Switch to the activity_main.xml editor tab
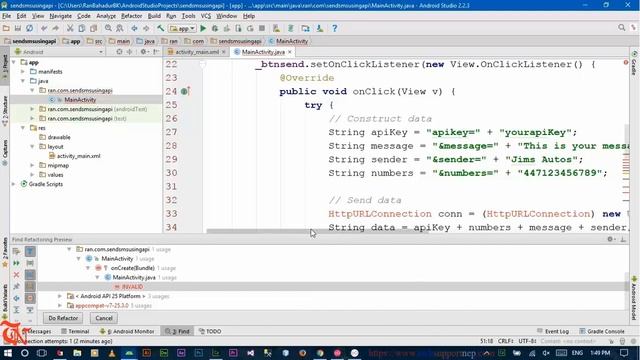This screenshot has height=360, width=640. click(197, 52)
